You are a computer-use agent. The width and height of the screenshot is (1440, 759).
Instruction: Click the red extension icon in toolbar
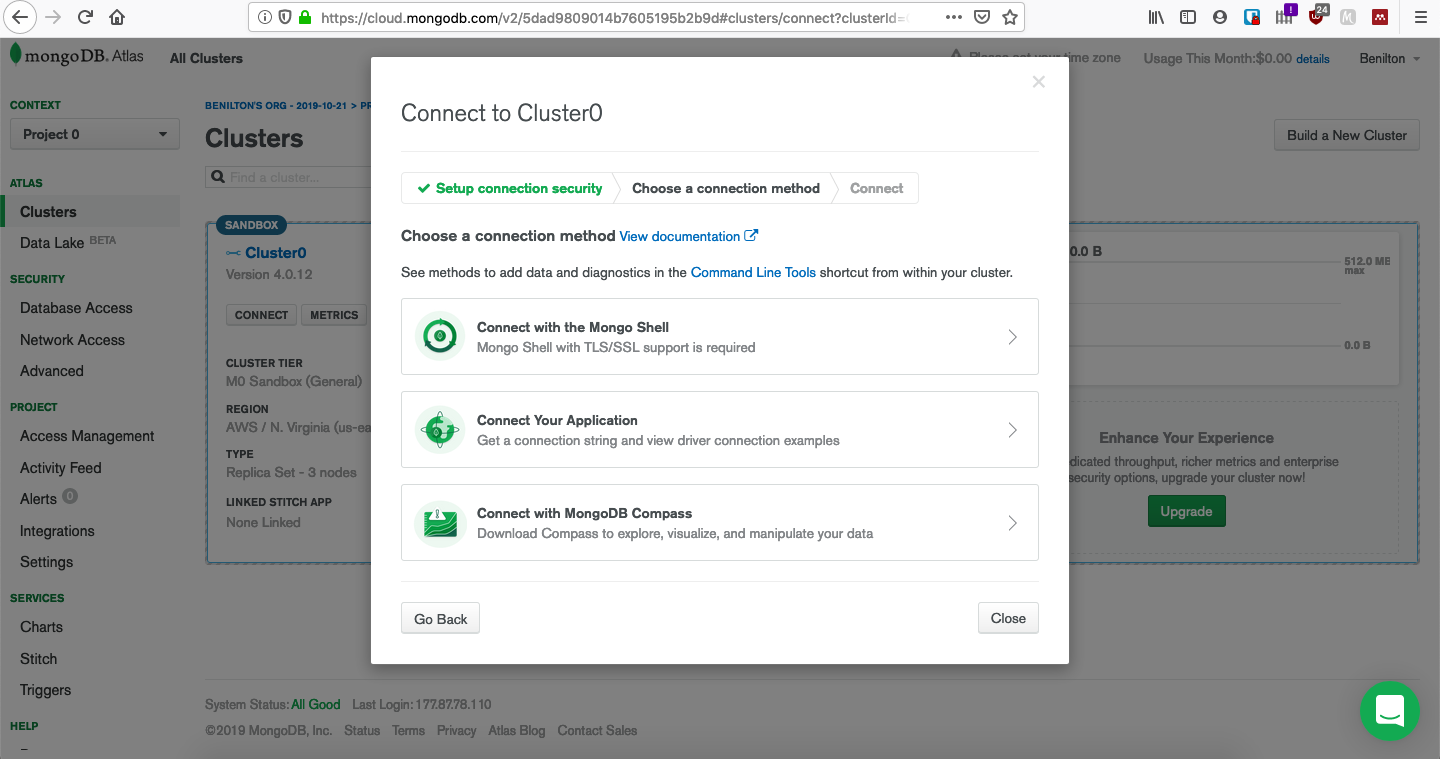(1380, 17)
